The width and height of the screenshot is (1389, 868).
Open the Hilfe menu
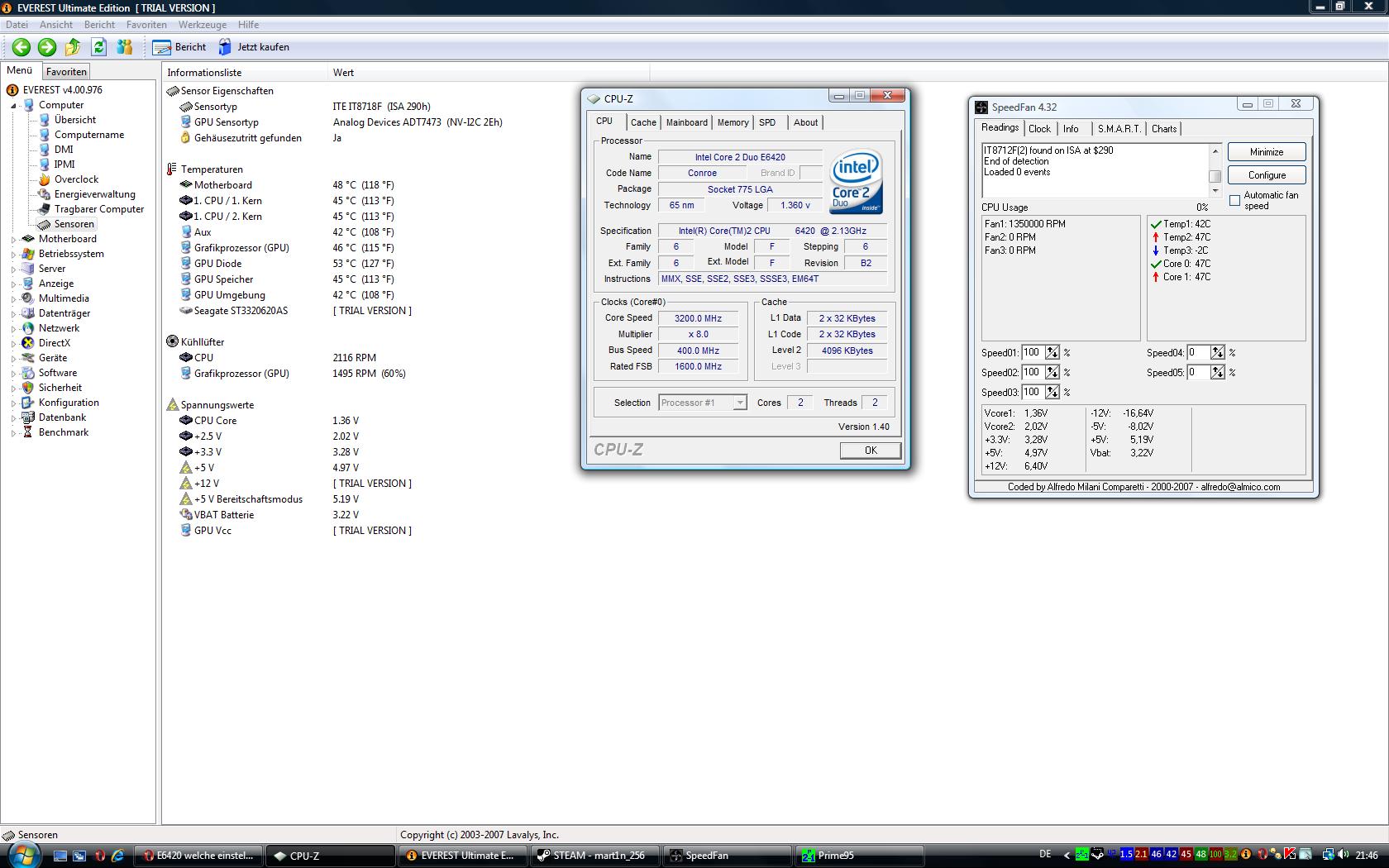point(248,25)
